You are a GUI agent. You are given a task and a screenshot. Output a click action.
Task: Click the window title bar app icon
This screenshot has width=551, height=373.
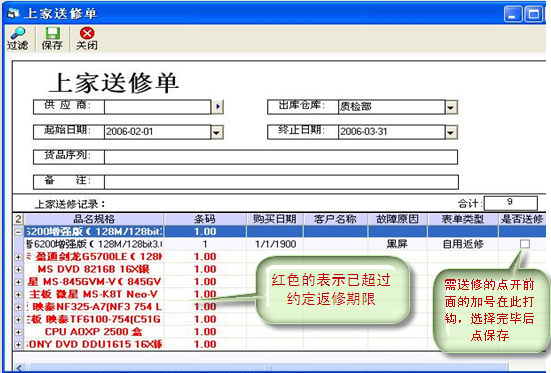(x=13, y=13)
